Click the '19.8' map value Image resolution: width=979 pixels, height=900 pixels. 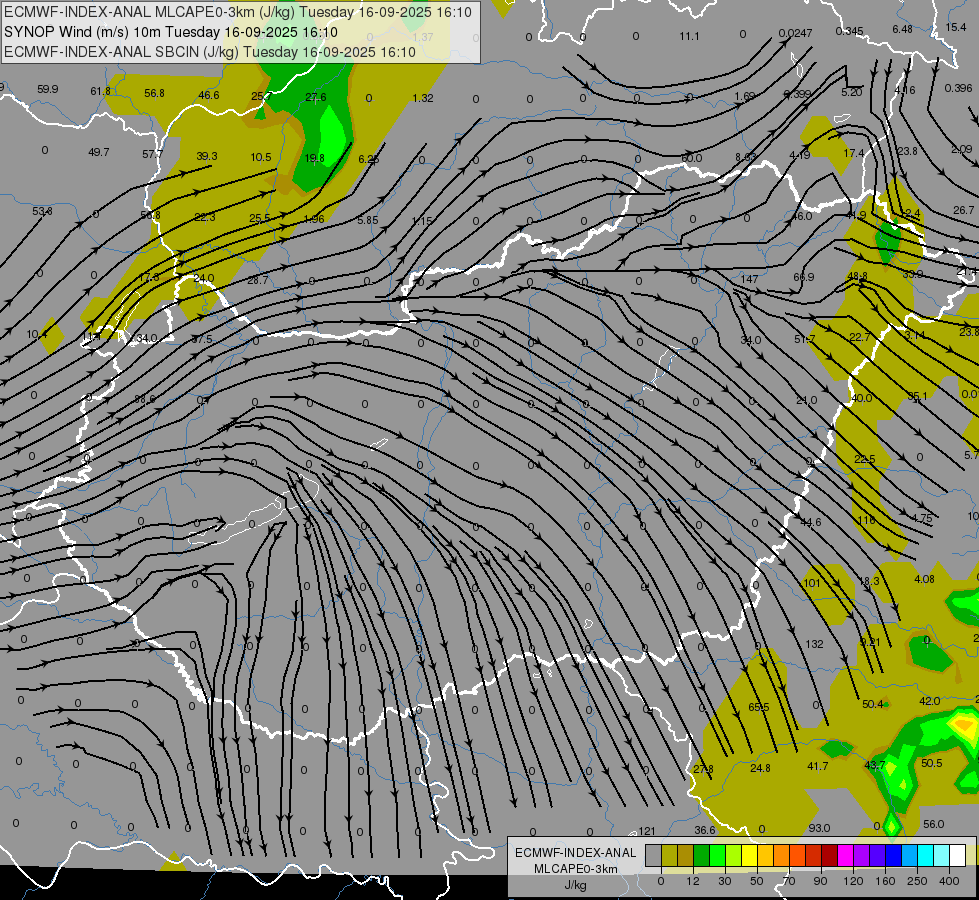(x=314, y=158)
